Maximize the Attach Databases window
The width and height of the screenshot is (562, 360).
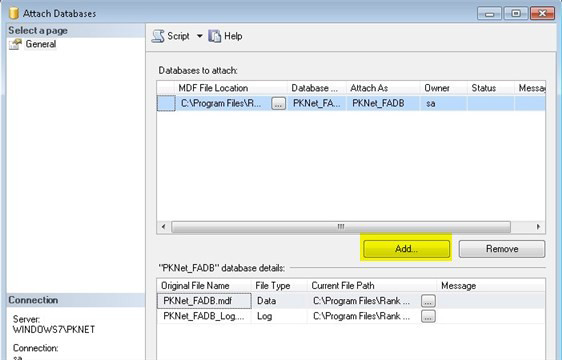(515, 14)
